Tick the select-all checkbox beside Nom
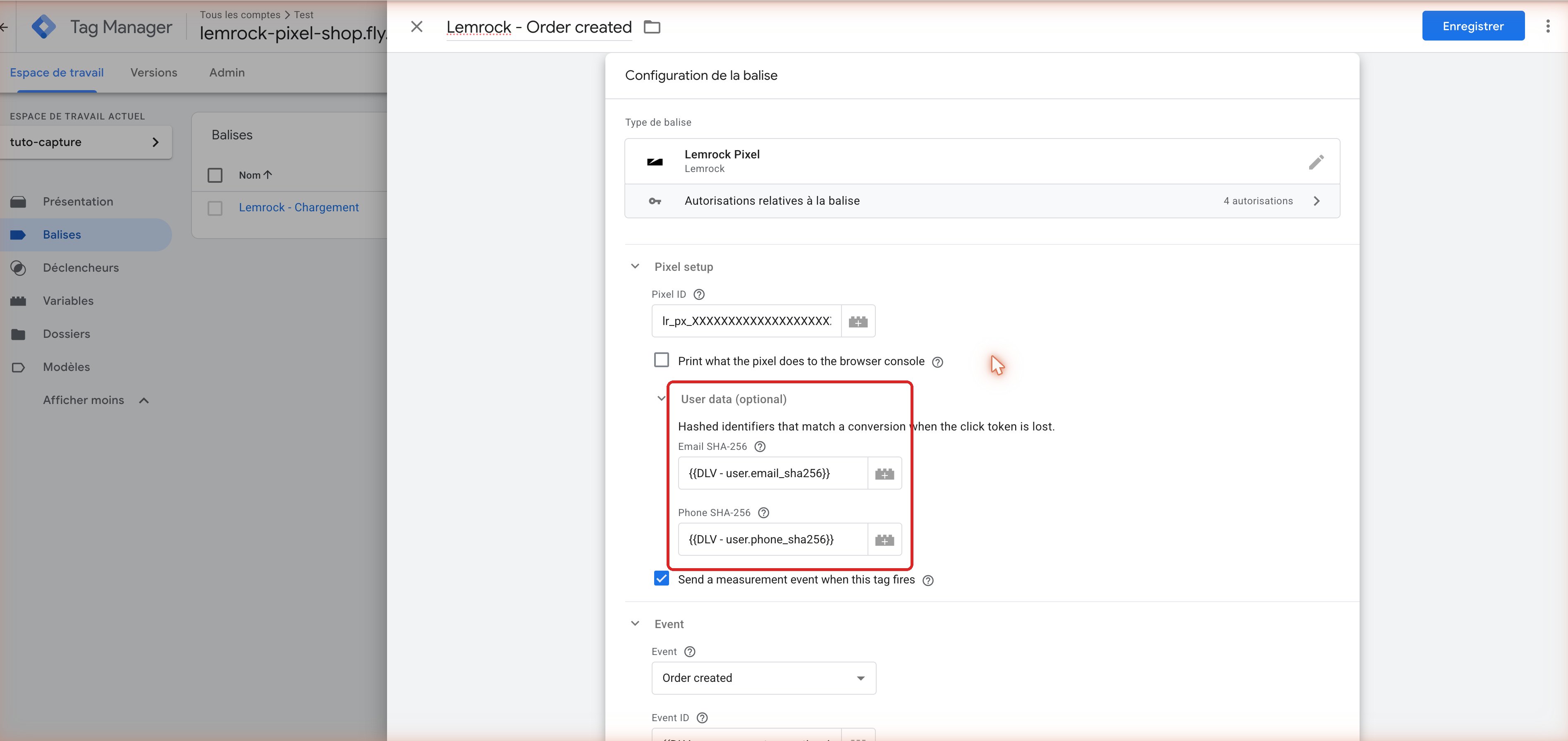Viewport: 1568px width, 741px height. [215, 175]
